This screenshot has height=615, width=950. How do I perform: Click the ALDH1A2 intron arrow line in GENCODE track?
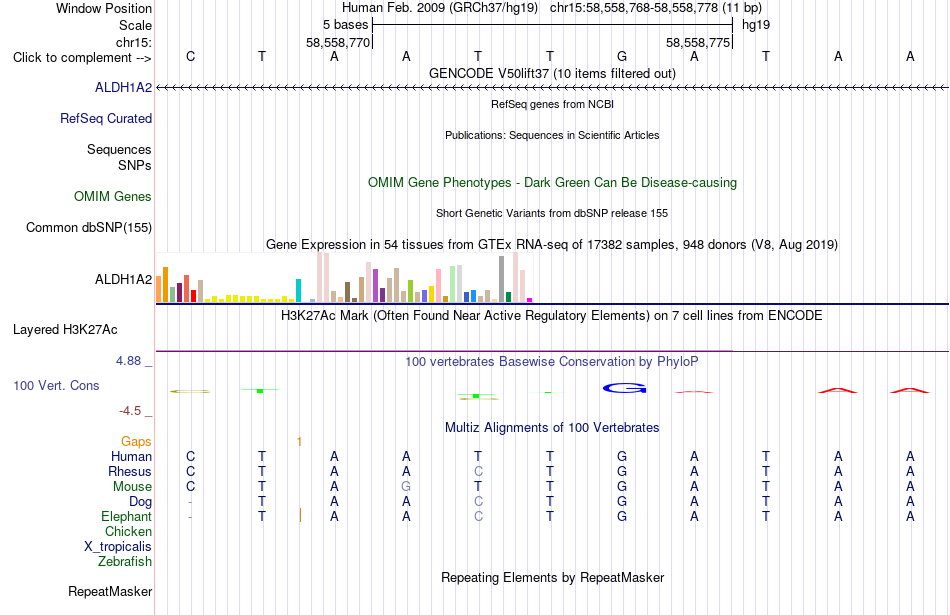[553, 88]
